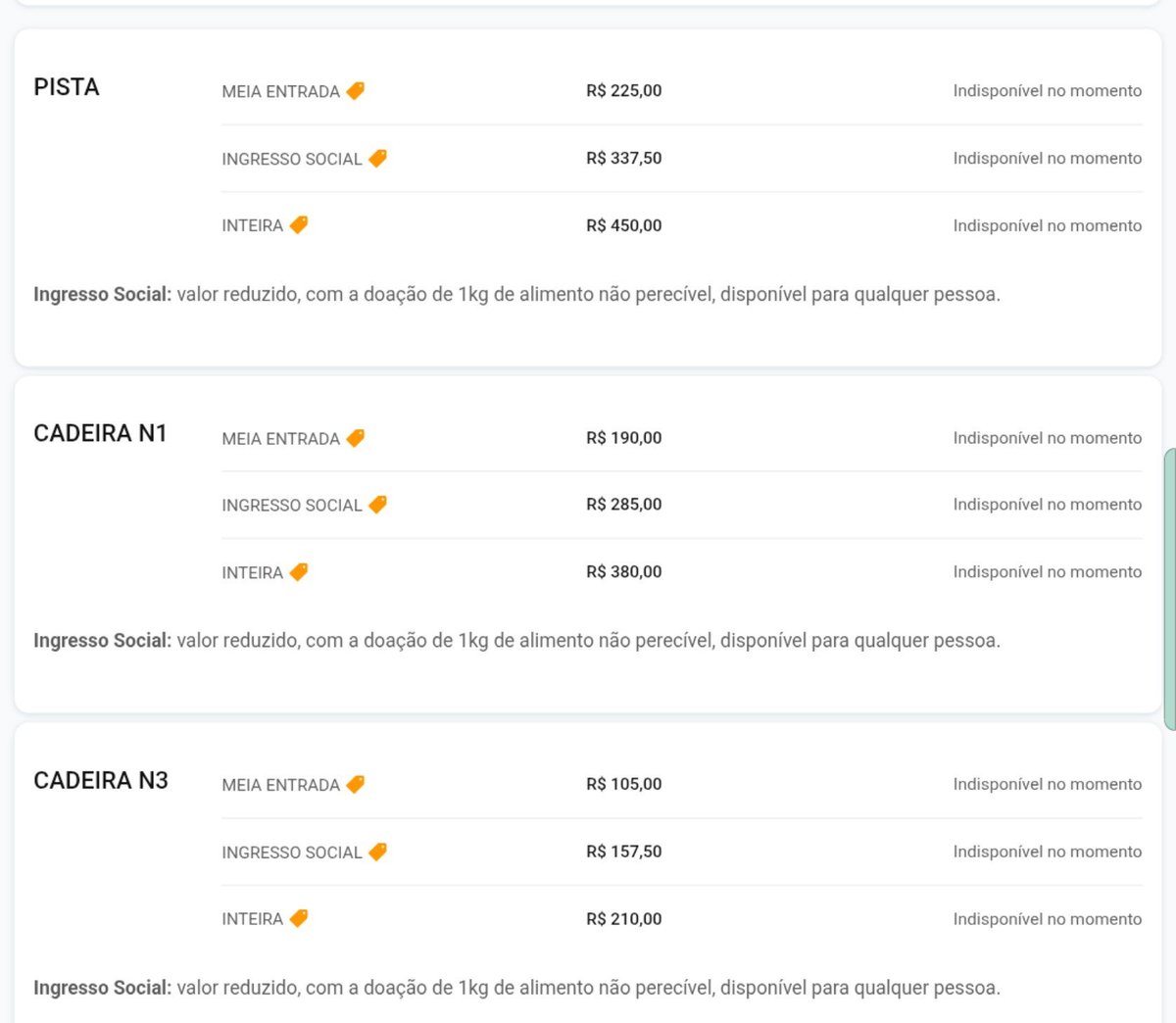The image size is (1176, 1023).
Task: Click 'Indisponível no momento' on R$ 337,50 row
Action: coord(1048,158)
